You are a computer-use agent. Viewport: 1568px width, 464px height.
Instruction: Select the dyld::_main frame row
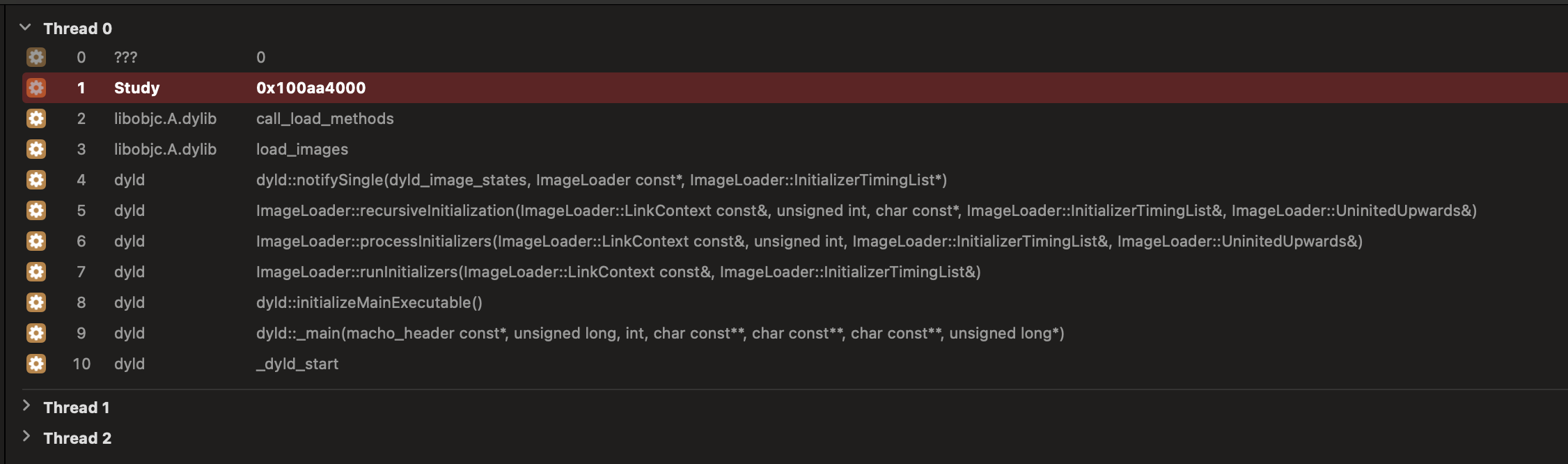794,333
